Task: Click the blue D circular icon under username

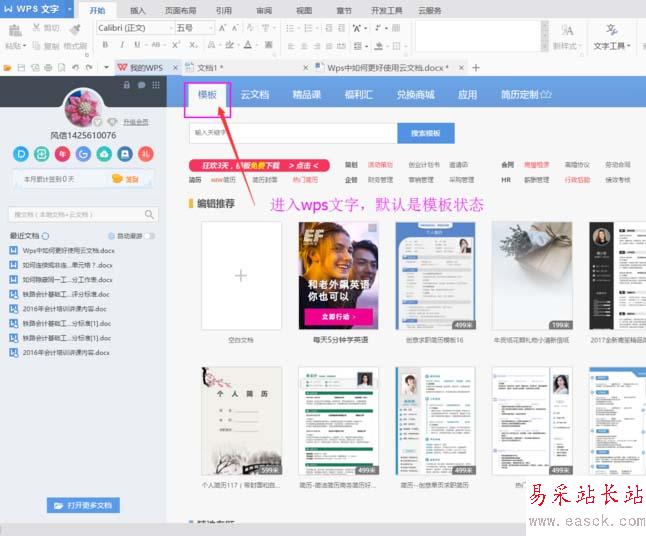Action: (x=21, y=154)
